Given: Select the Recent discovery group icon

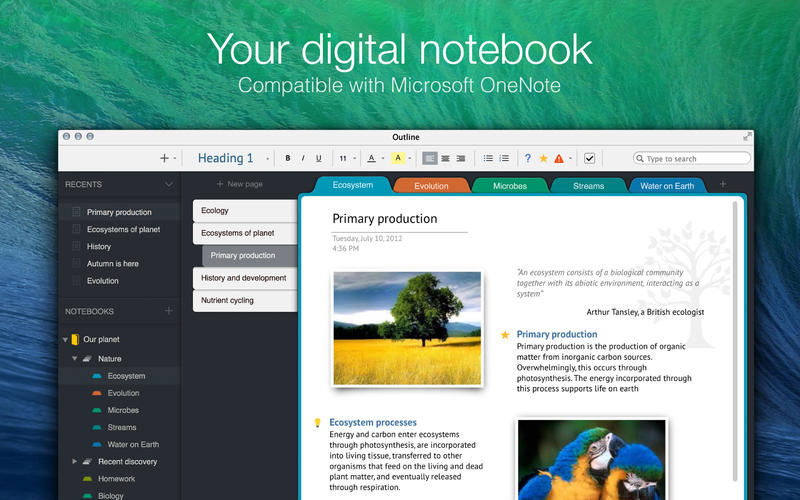Looking at the screenshot, I should tap(87, 461).
